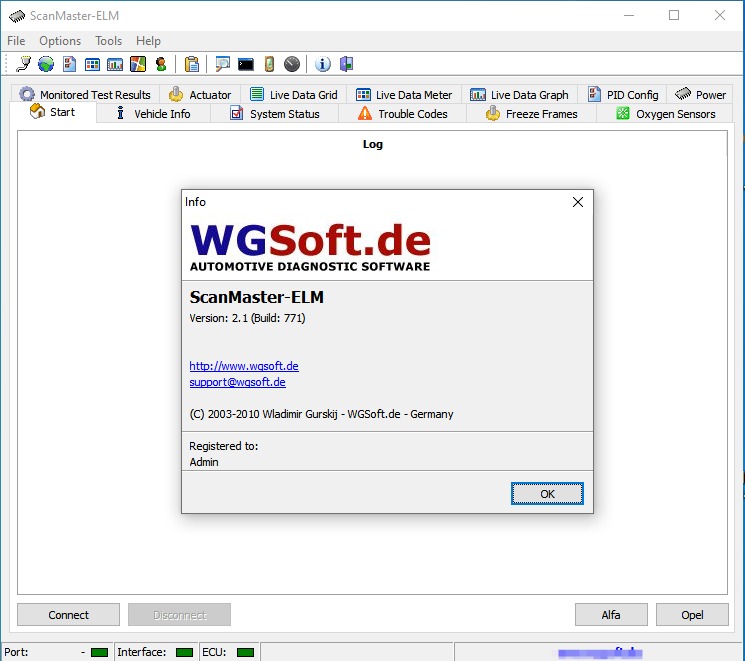
Task: Click the 'Admin' registered name text
Action: pyautogui.click(x=204, y=462)
